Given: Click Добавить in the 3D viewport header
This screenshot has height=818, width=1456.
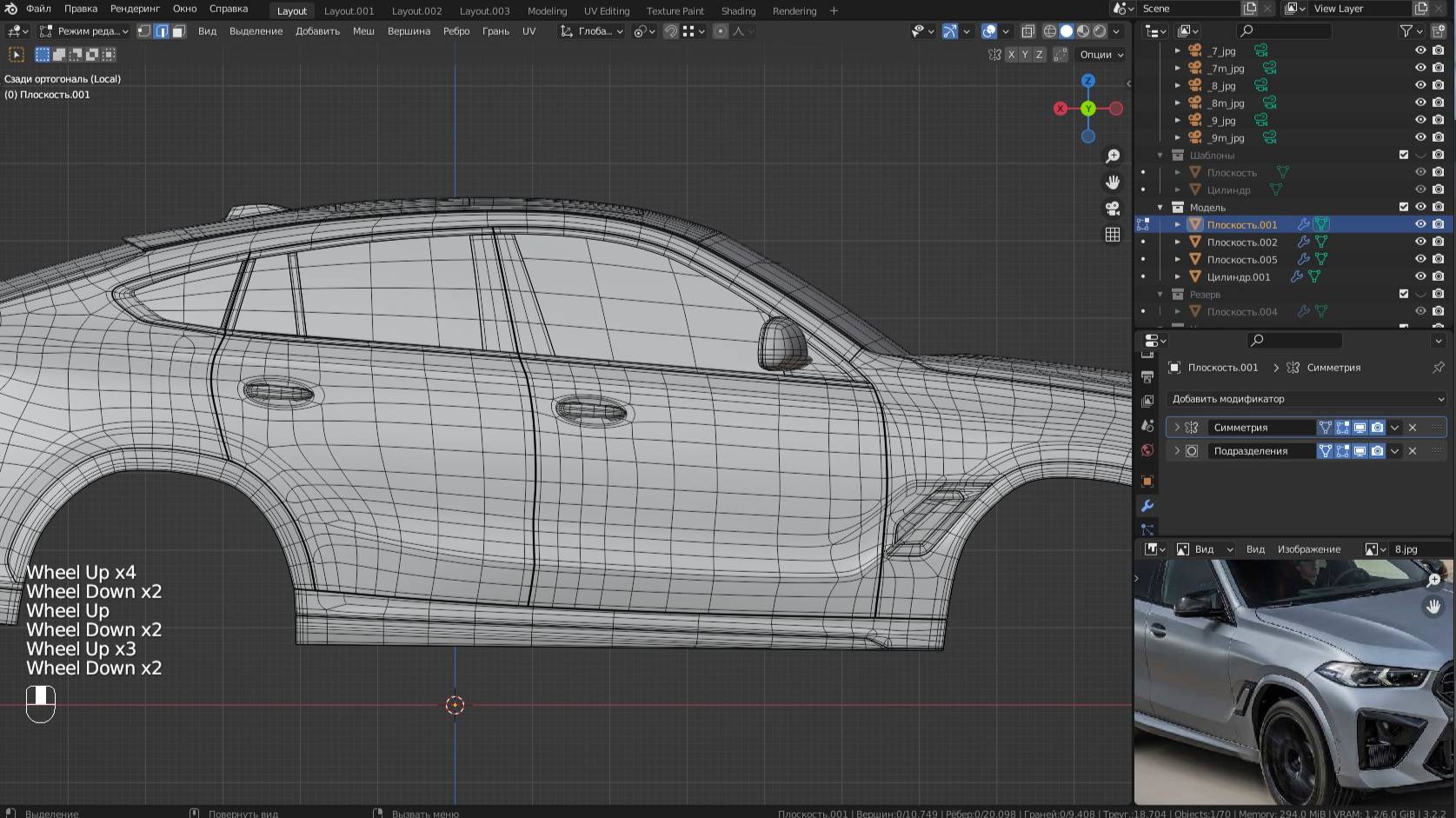Looking at the screenshot, I should click(x=318, y=31).
